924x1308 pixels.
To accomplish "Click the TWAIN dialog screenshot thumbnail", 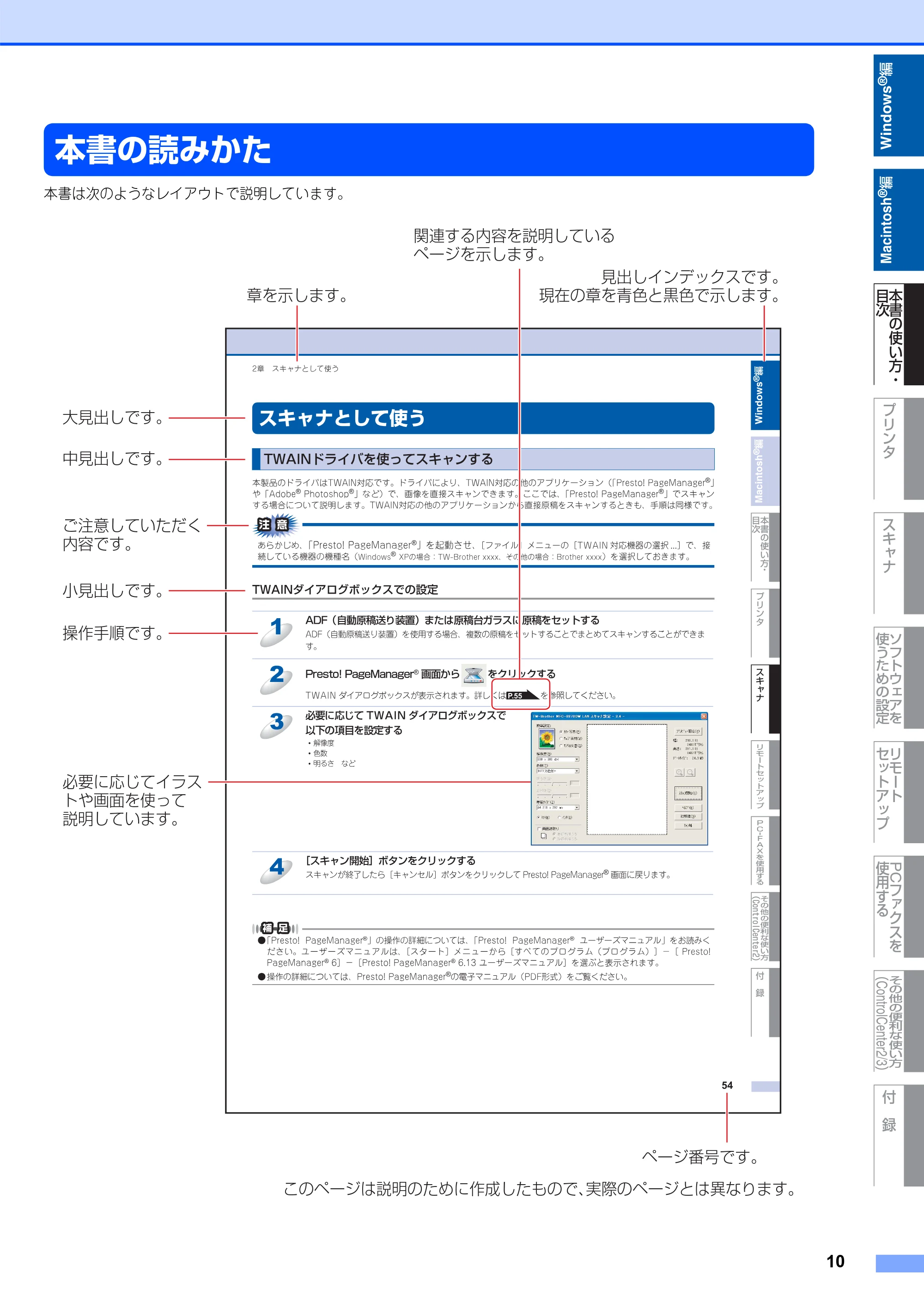I will [x=619, y=778].
